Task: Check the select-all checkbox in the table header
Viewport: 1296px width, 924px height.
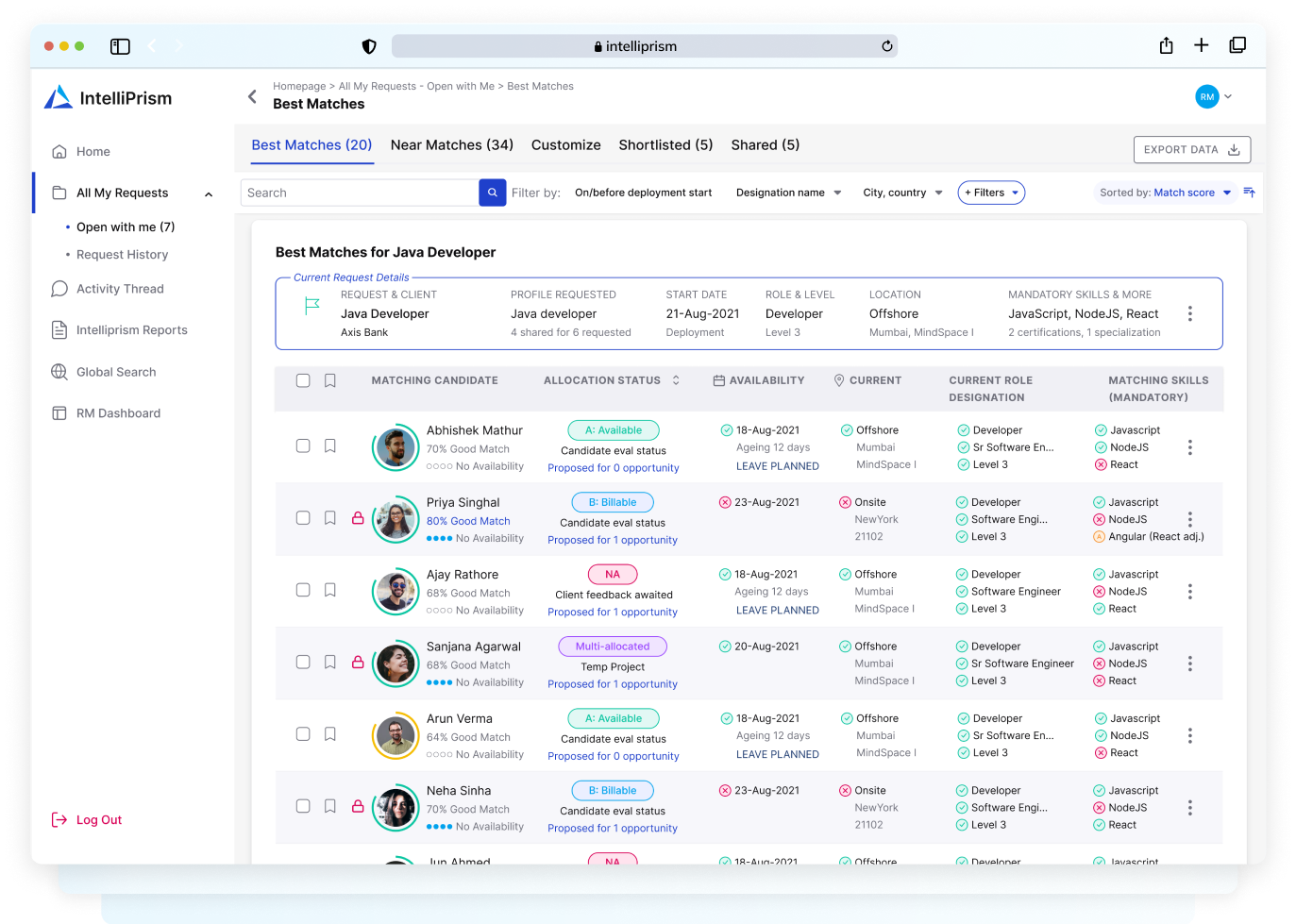Action: coord(302,380)
